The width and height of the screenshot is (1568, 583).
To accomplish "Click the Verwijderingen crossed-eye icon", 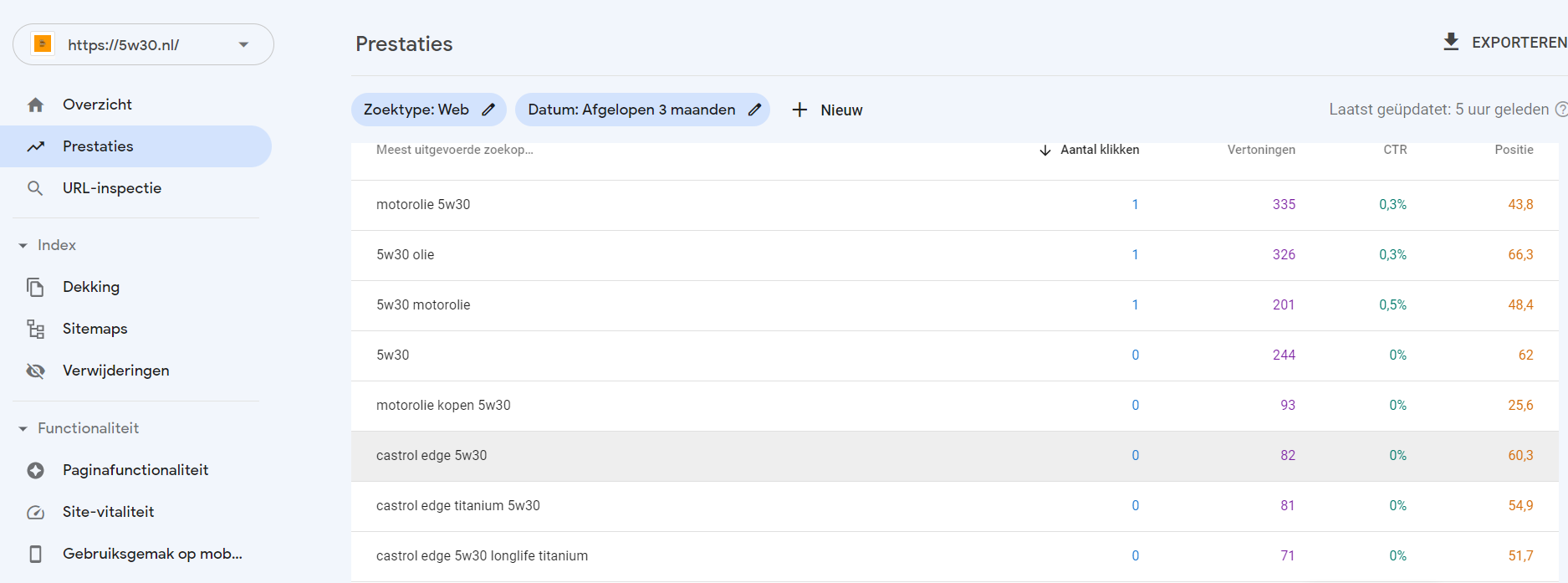I will 35,371.
